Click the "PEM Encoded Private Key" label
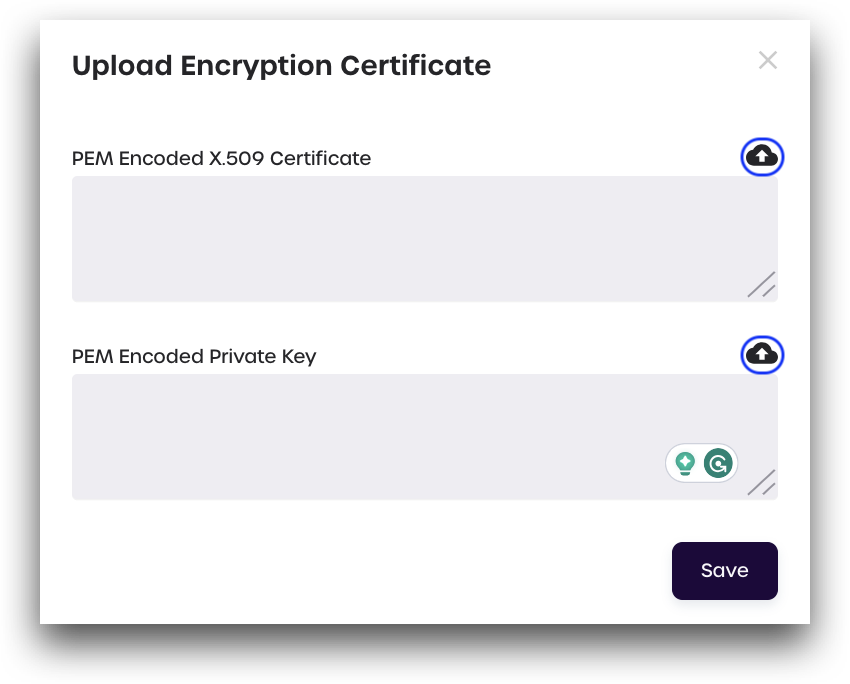Viewport: 850px width, 684px height. coord(194,356)
